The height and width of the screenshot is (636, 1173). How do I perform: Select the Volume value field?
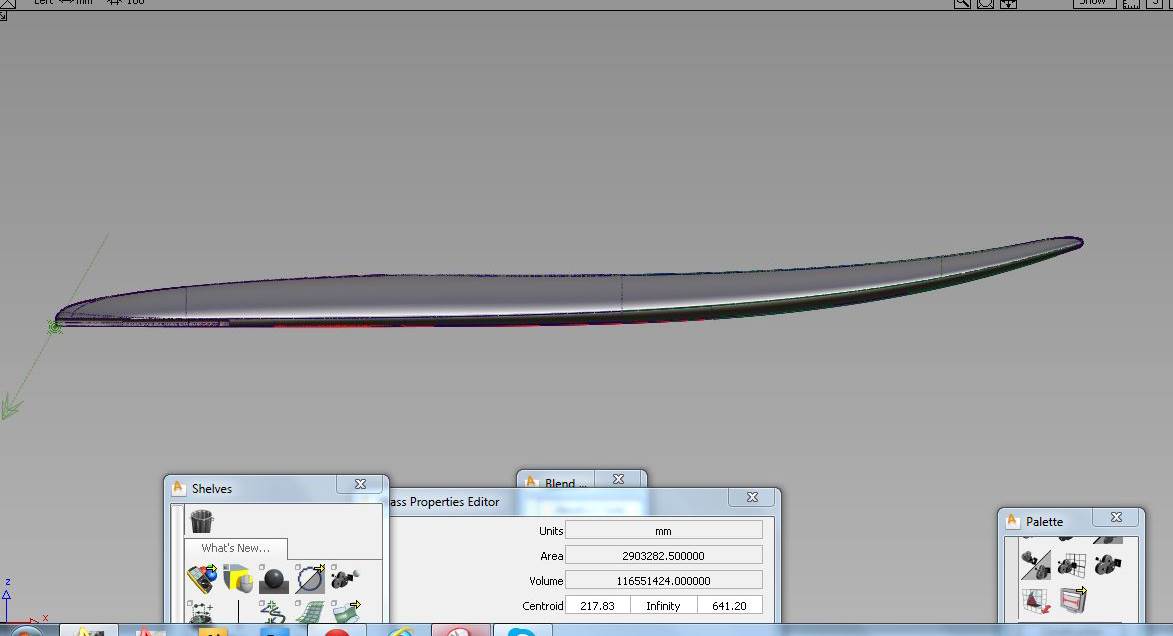point(663,580)
